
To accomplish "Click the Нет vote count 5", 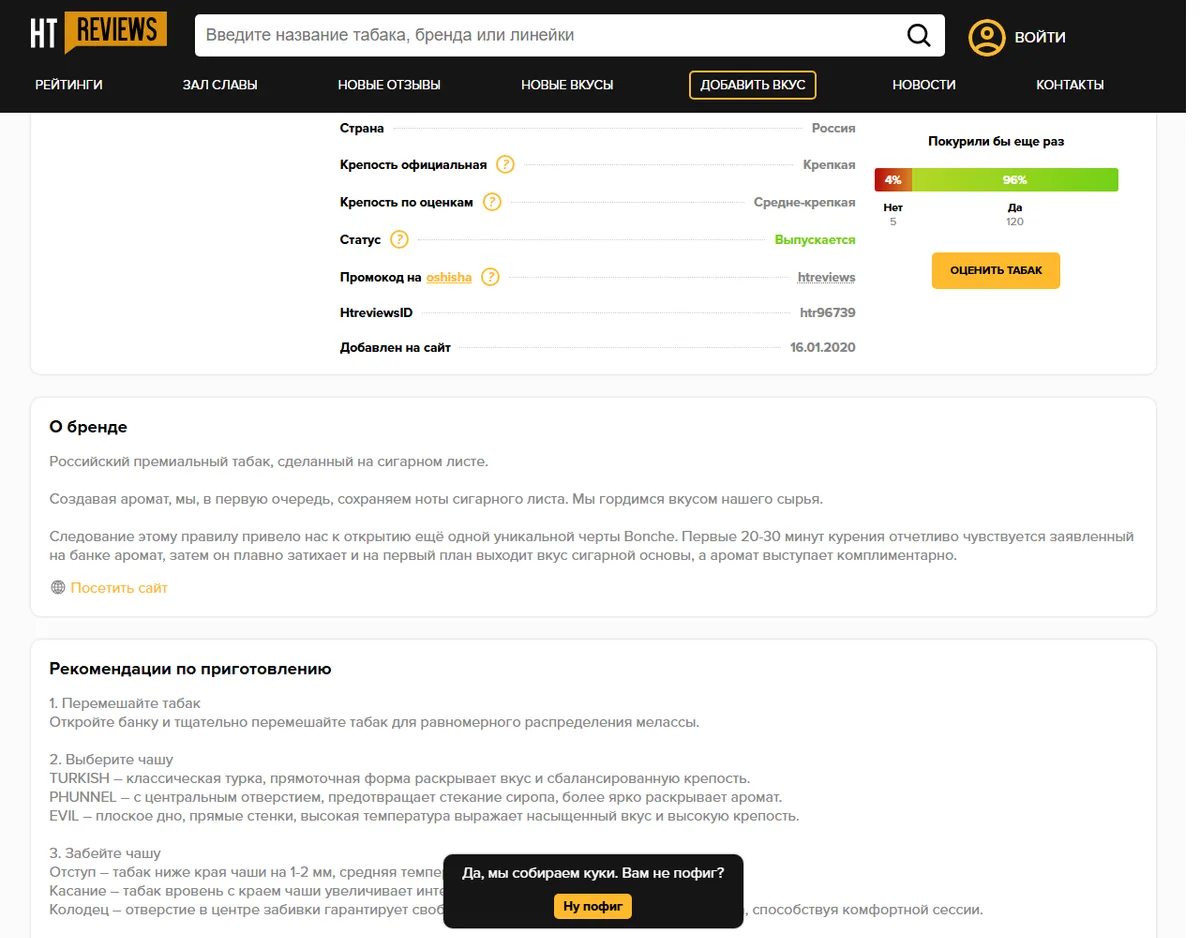I will click(x=893, y=222).
